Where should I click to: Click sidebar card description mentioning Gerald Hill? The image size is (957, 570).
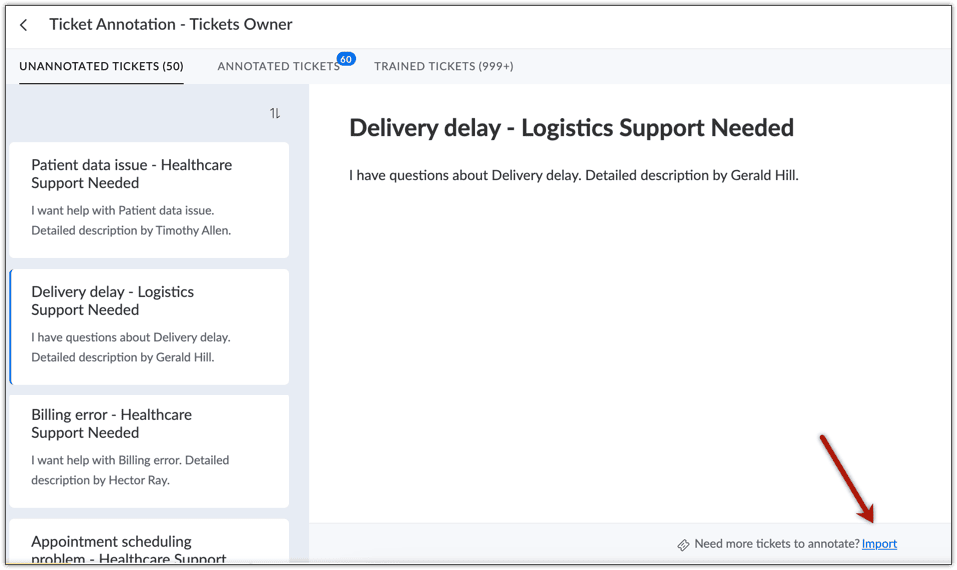(130, 347)
